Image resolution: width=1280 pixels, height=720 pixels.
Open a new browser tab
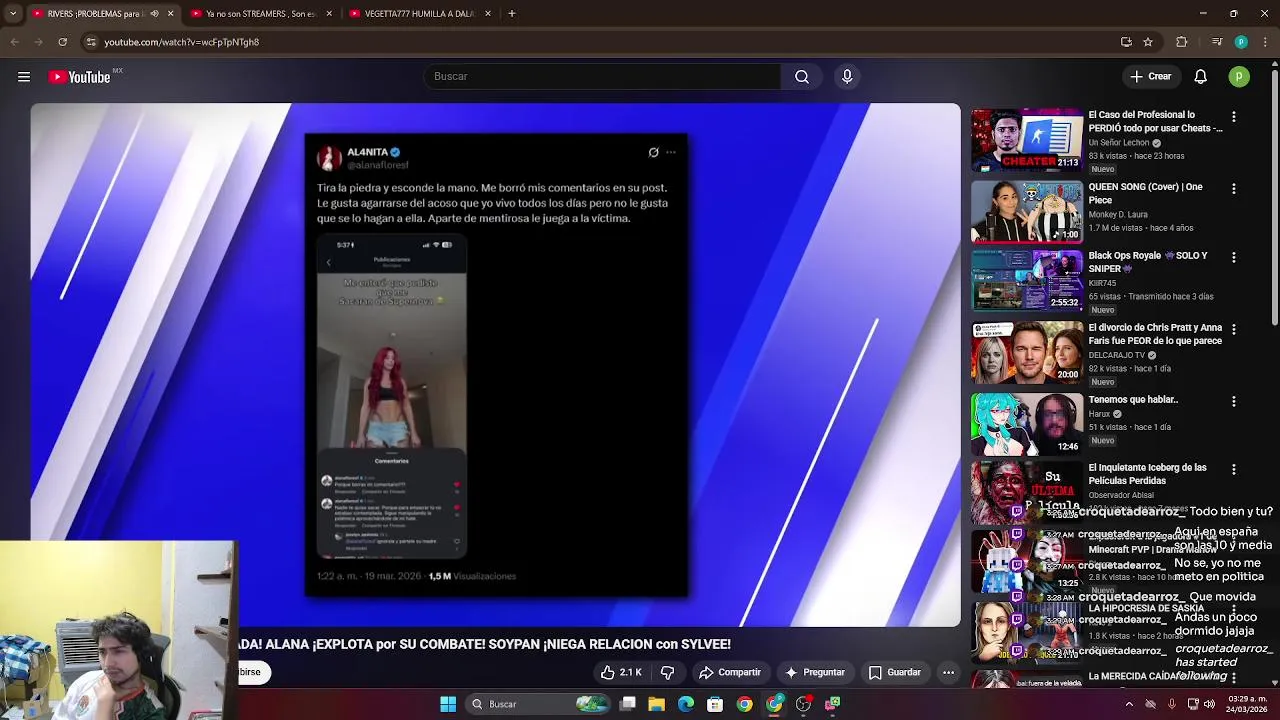pyautogui.click(x=512, y=14)
